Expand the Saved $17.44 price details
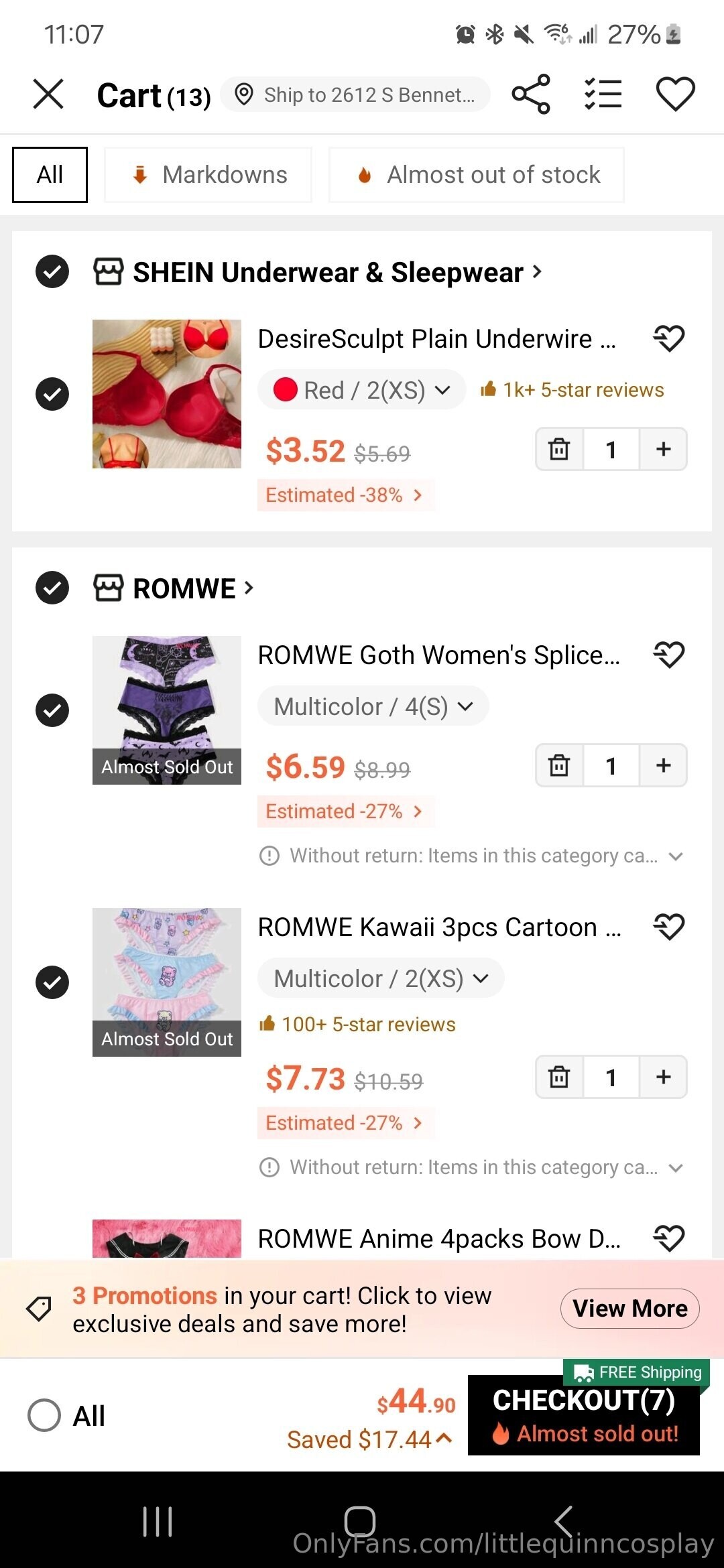 pos(369,1439)
